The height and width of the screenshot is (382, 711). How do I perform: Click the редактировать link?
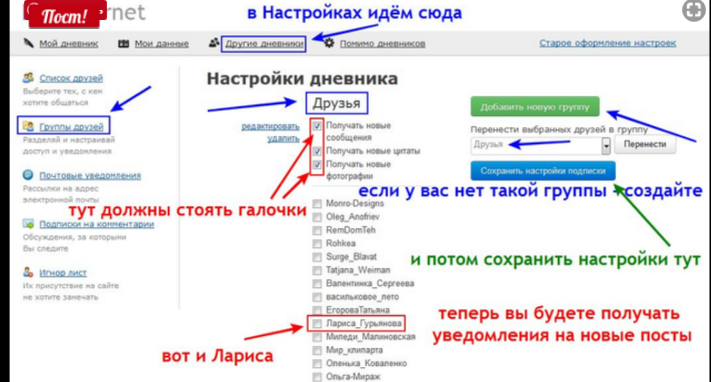(x=270, y=127)
